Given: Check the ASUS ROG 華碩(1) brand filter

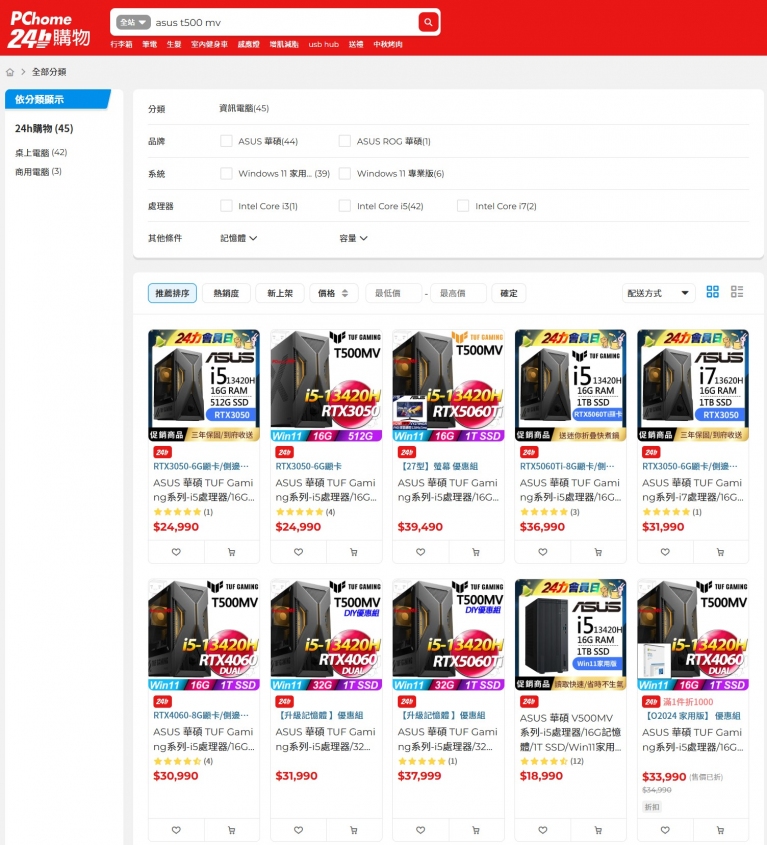Looking at the screenshot, I should (344, 141).
